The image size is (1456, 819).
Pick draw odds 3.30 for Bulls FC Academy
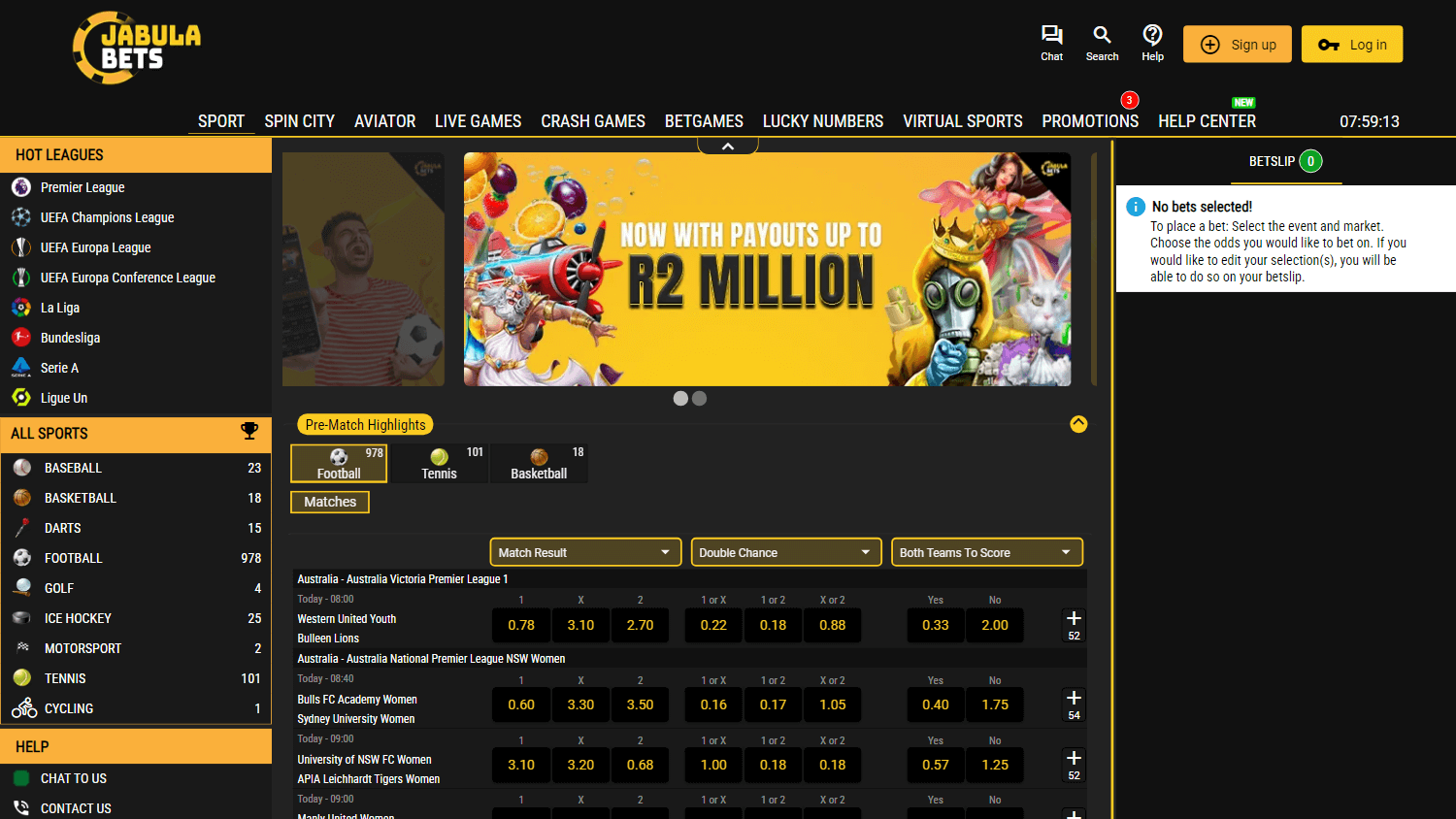580,704
